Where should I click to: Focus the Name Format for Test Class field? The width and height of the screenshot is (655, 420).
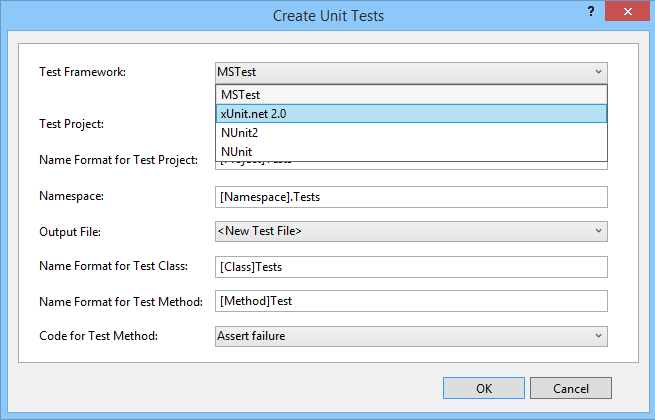411,267
